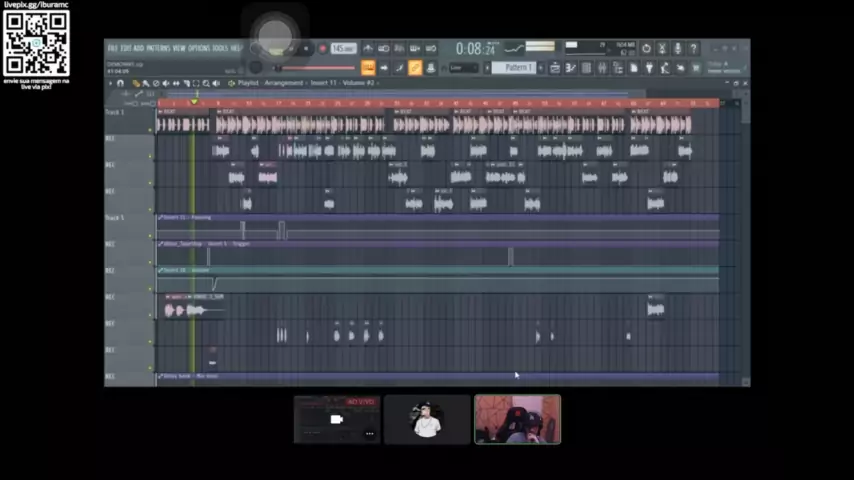Image resolution: width=854 pixels, height=480 pixels.
Task: Select the zoom magnifier tool in playlist
Action: pyautogui.click(x=207, y=83)
